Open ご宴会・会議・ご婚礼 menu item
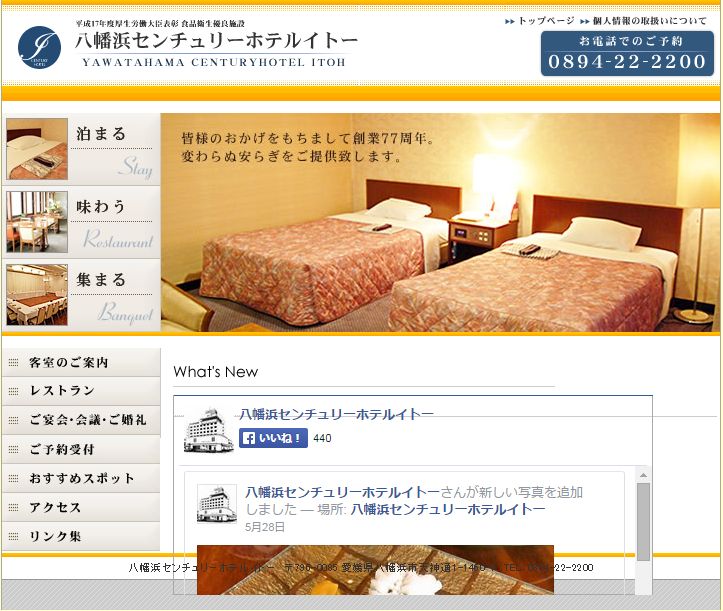 81,420
